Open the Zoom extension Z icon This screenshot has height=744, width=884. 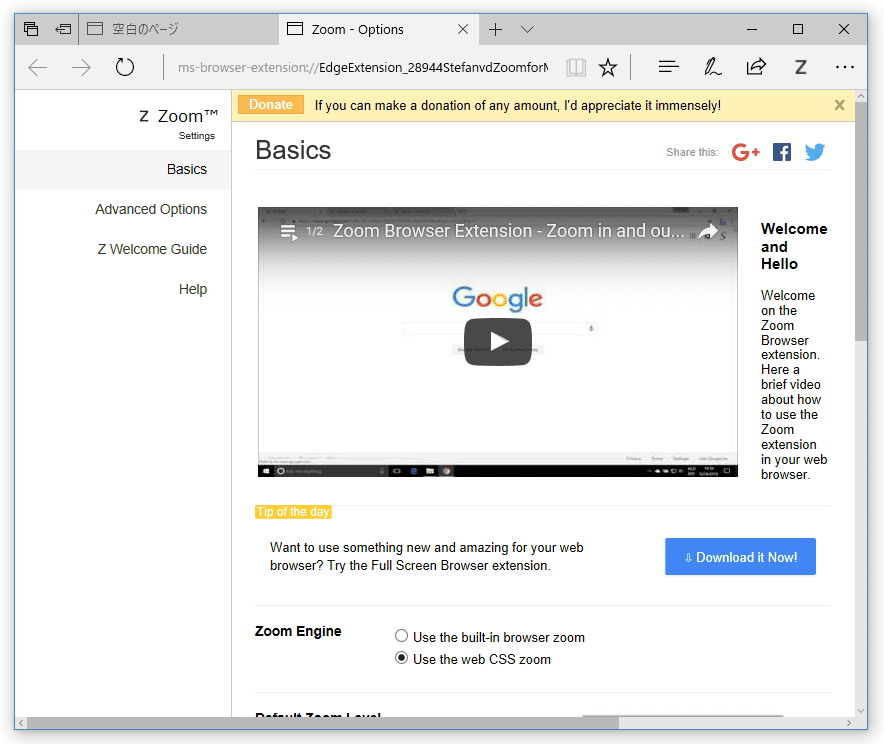click(x=801, y=68)
